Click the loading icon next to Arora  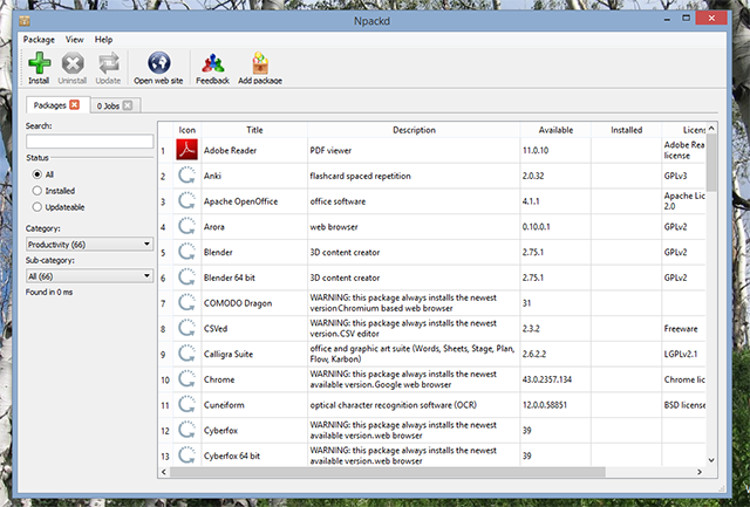tap(187, 226)
